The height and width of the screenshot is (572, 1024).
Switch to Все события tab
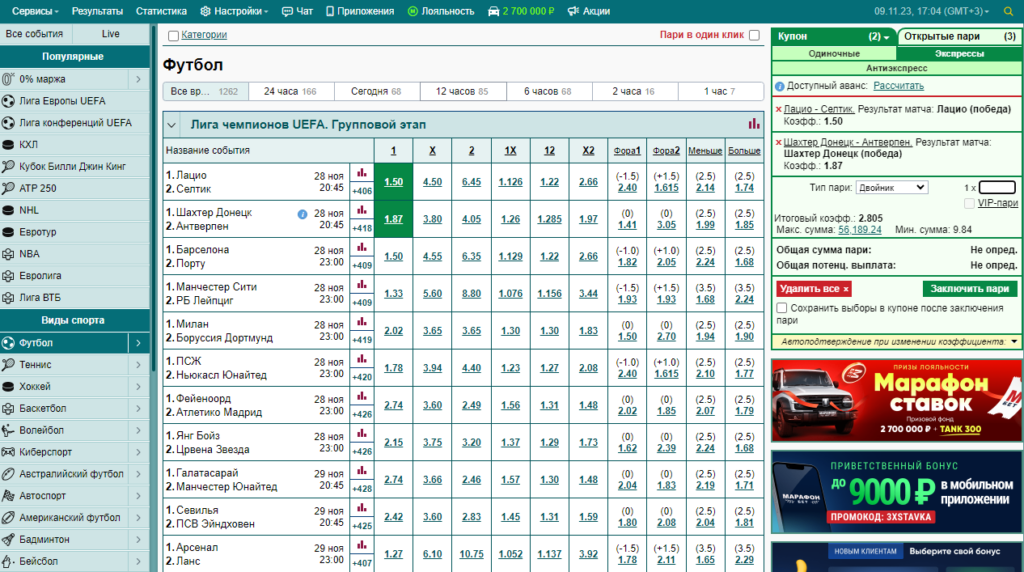pyautogui.click(x=35, y=34)
